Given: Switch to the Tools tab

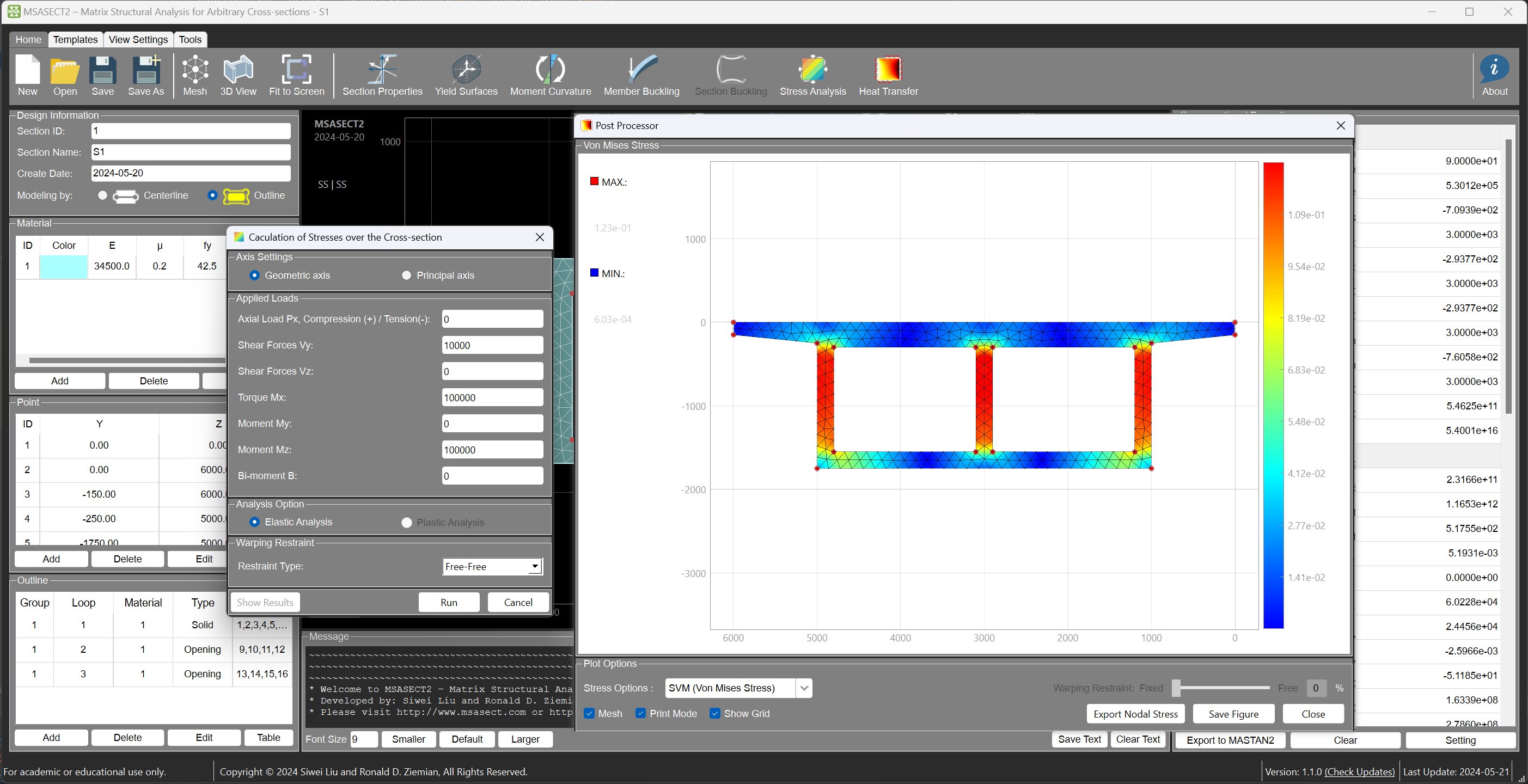Looking at the screenshot, I should point(190,40).
